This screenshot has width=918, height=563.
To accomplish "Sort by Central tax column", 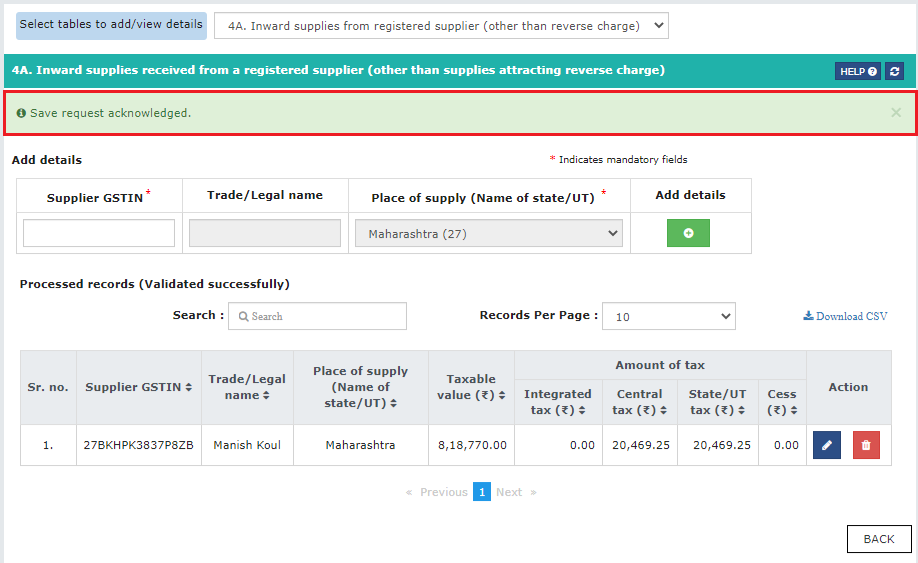I will (663, 410).
